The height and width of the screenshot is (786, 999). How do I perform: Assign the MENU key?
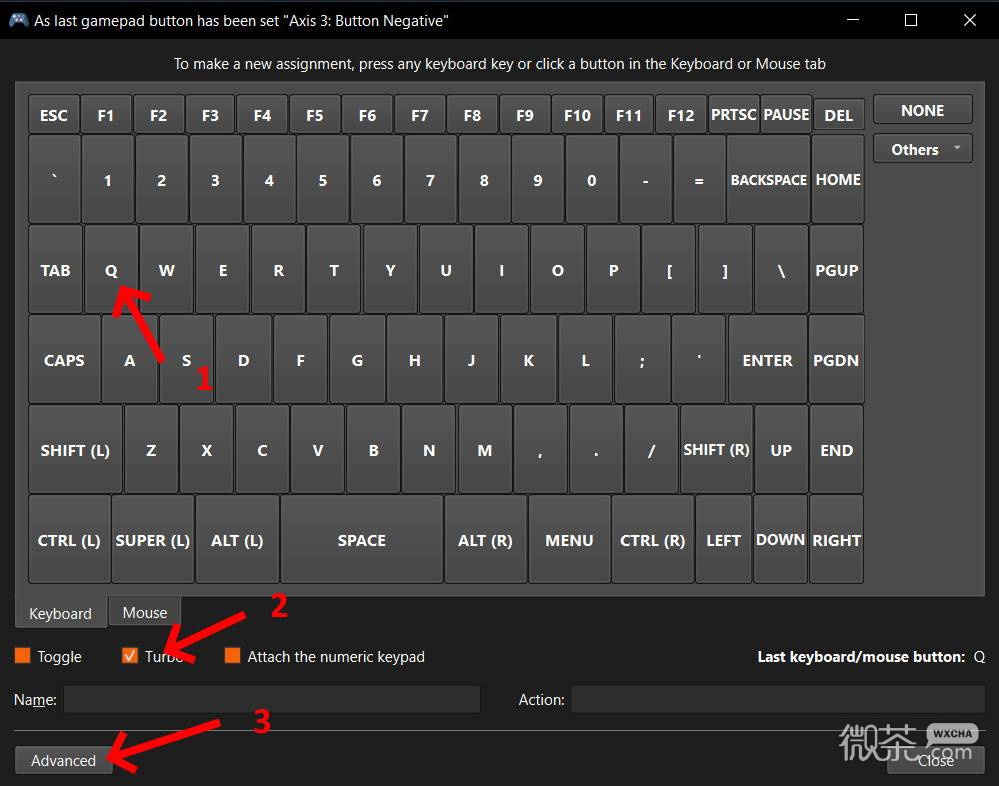click(x=570, y=539)
